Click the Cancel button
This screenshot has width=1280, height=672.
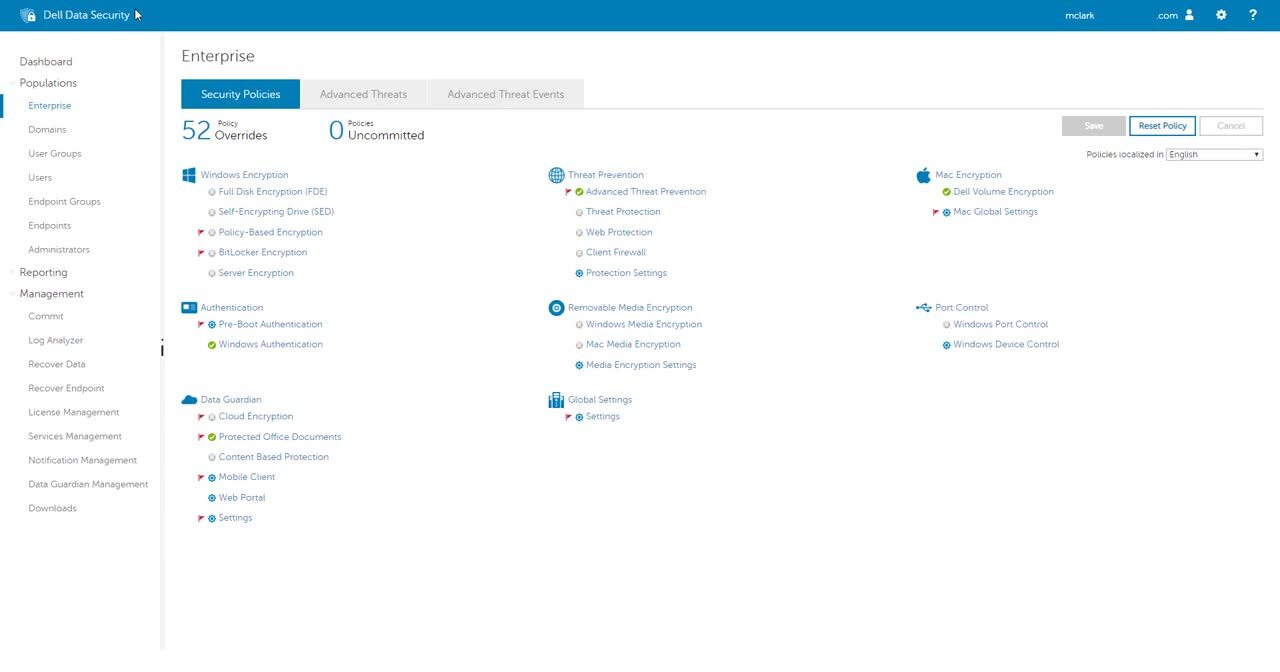(1230, 126)
